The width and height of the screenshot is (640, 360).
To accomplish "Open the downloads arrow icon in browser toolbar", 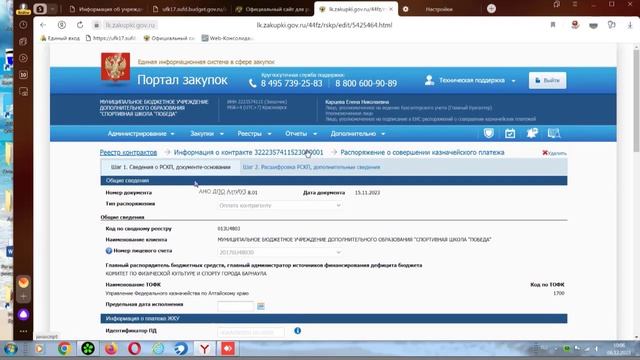I will point(630,25).
